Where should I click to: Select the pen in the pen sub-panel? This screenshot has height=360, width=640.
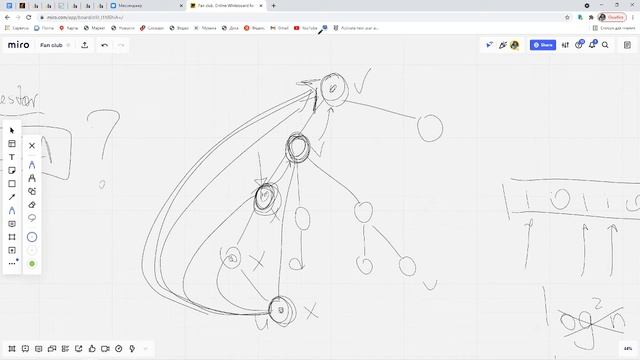pos(32,165)
